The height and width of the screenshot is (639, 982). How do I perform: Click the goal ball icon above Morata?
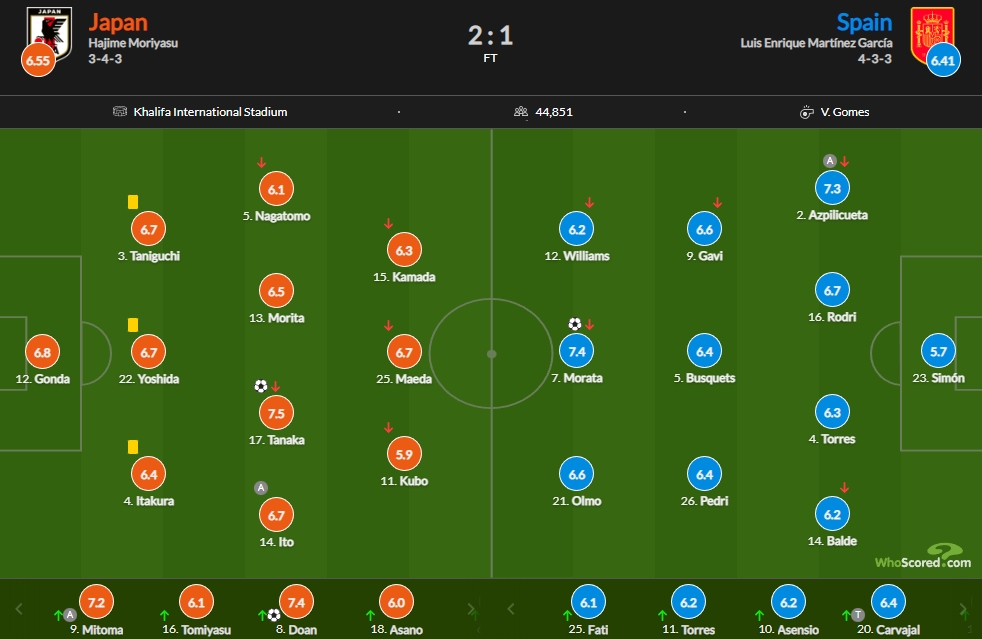(x=574, y=324)
